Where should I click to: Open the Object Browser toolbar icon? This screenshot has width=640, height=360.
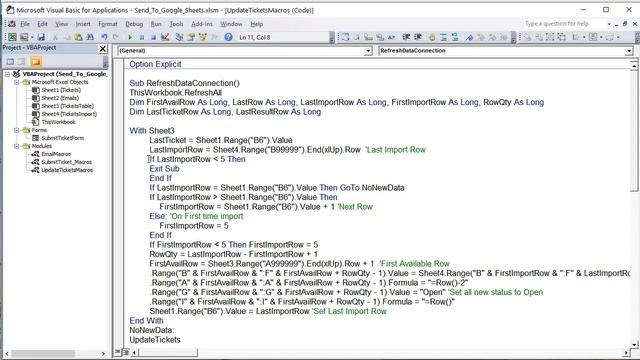tap(202, 37)
